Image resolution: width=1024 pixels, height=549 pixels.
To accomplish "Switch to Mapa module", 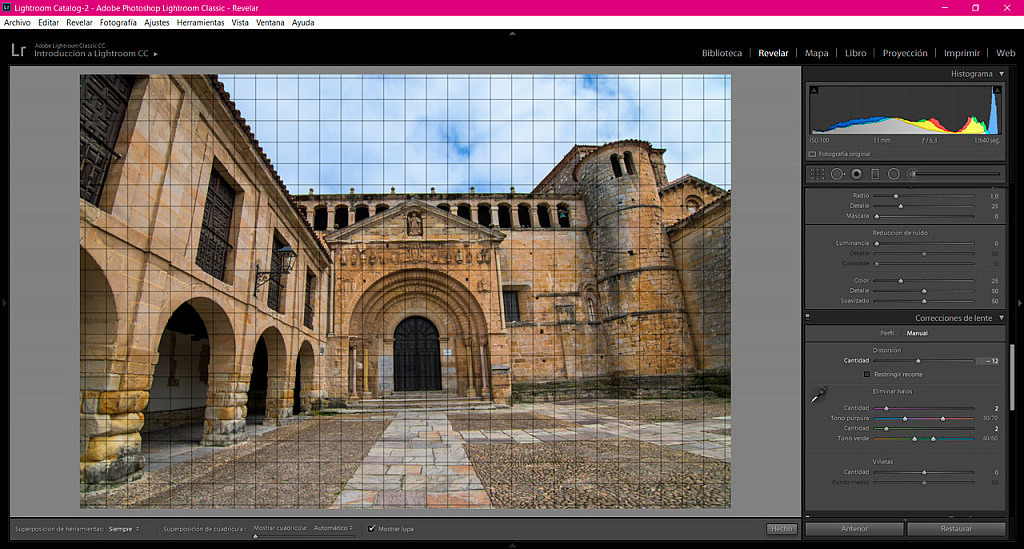I will [816, 53].
